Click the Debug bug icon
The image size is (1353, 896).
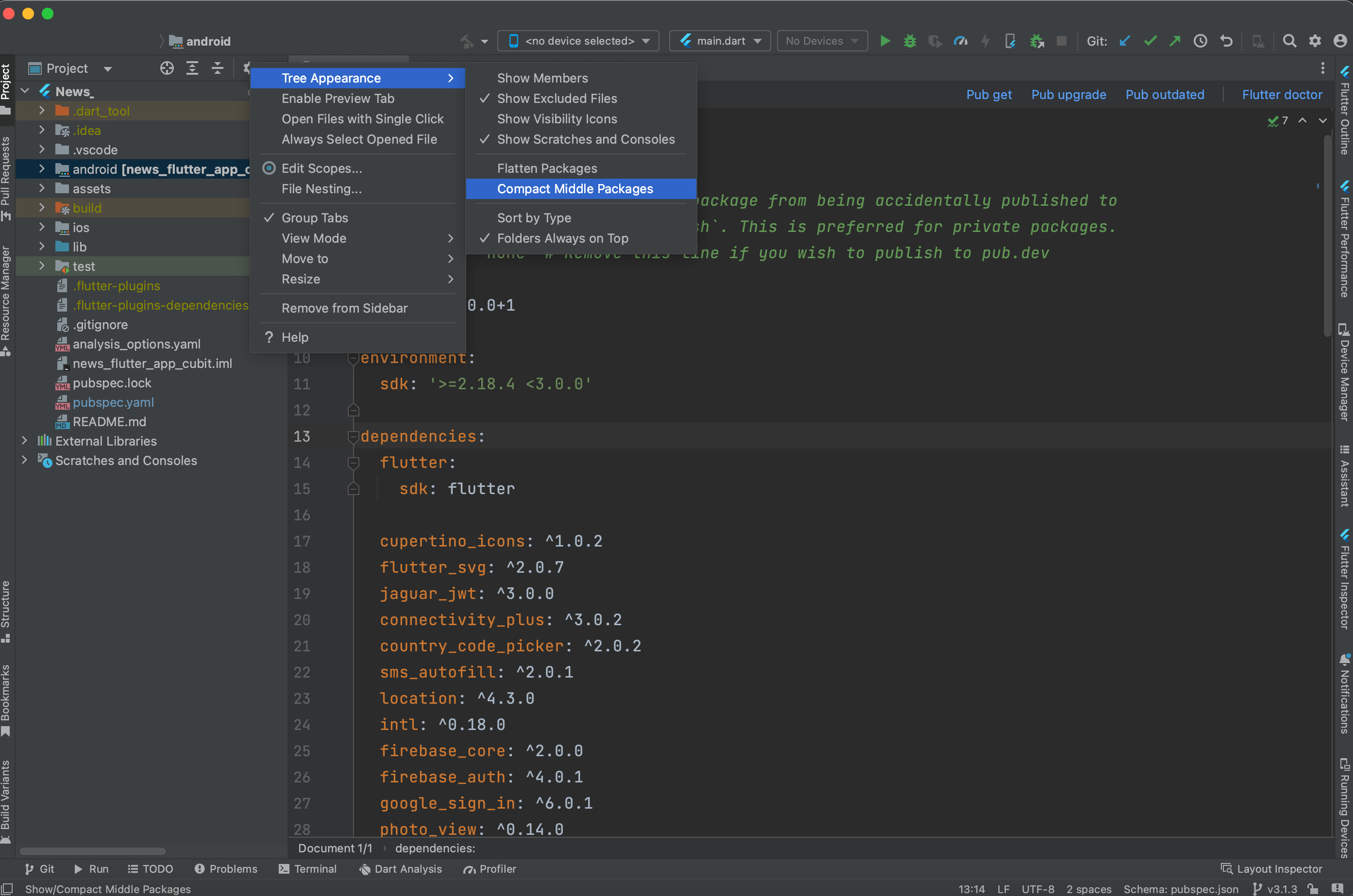pos(910,41)
